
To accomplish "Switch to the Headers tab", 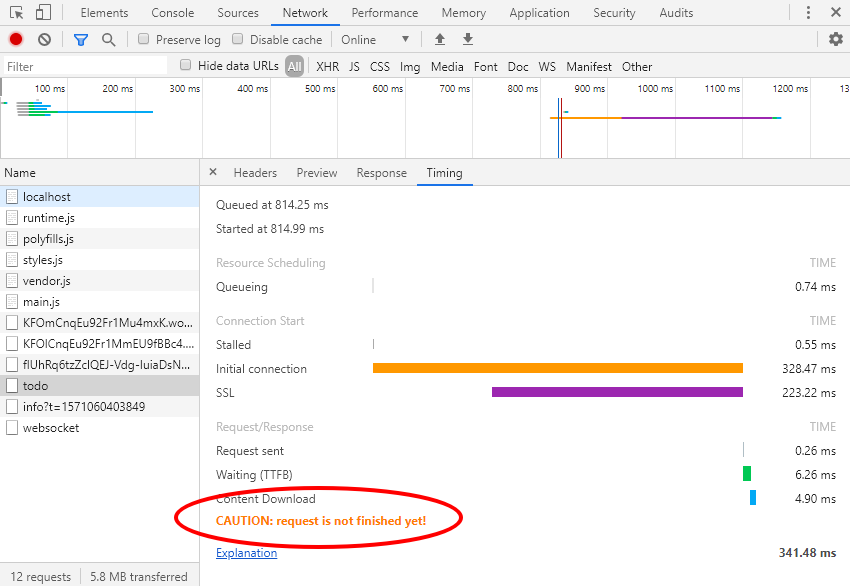I will tap(255, 172).
